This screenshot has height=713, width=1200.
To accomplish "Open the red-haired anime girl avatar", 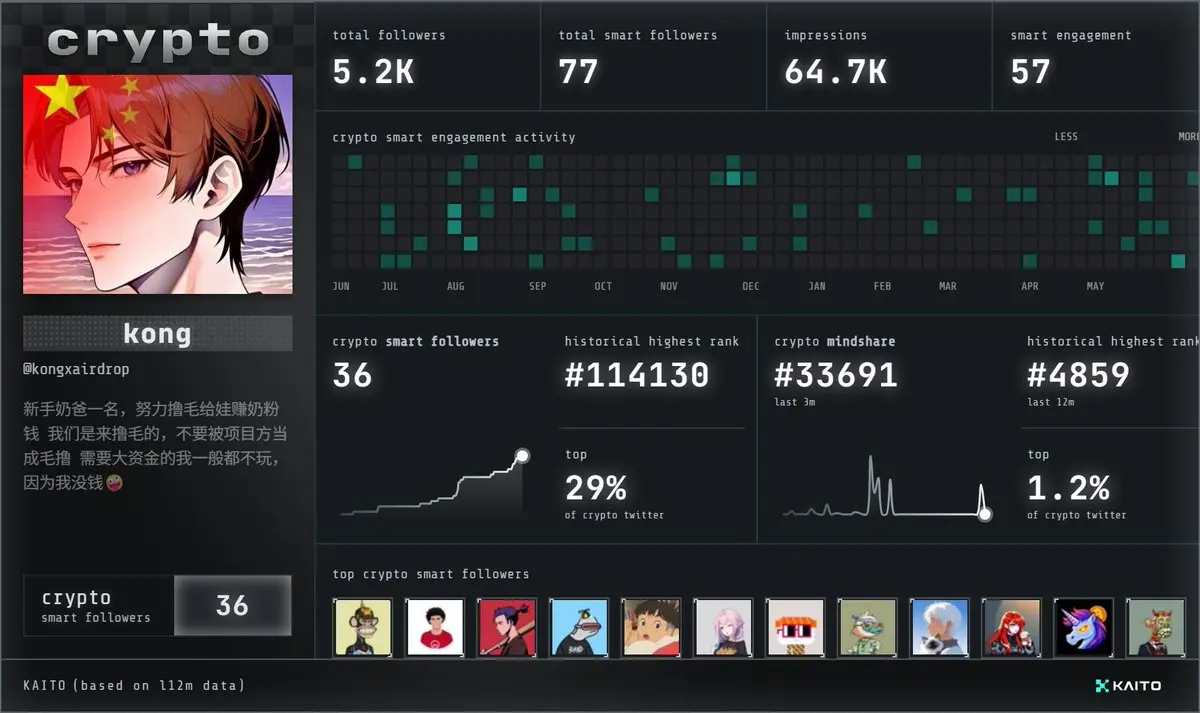I will (x=1011, y=627).
